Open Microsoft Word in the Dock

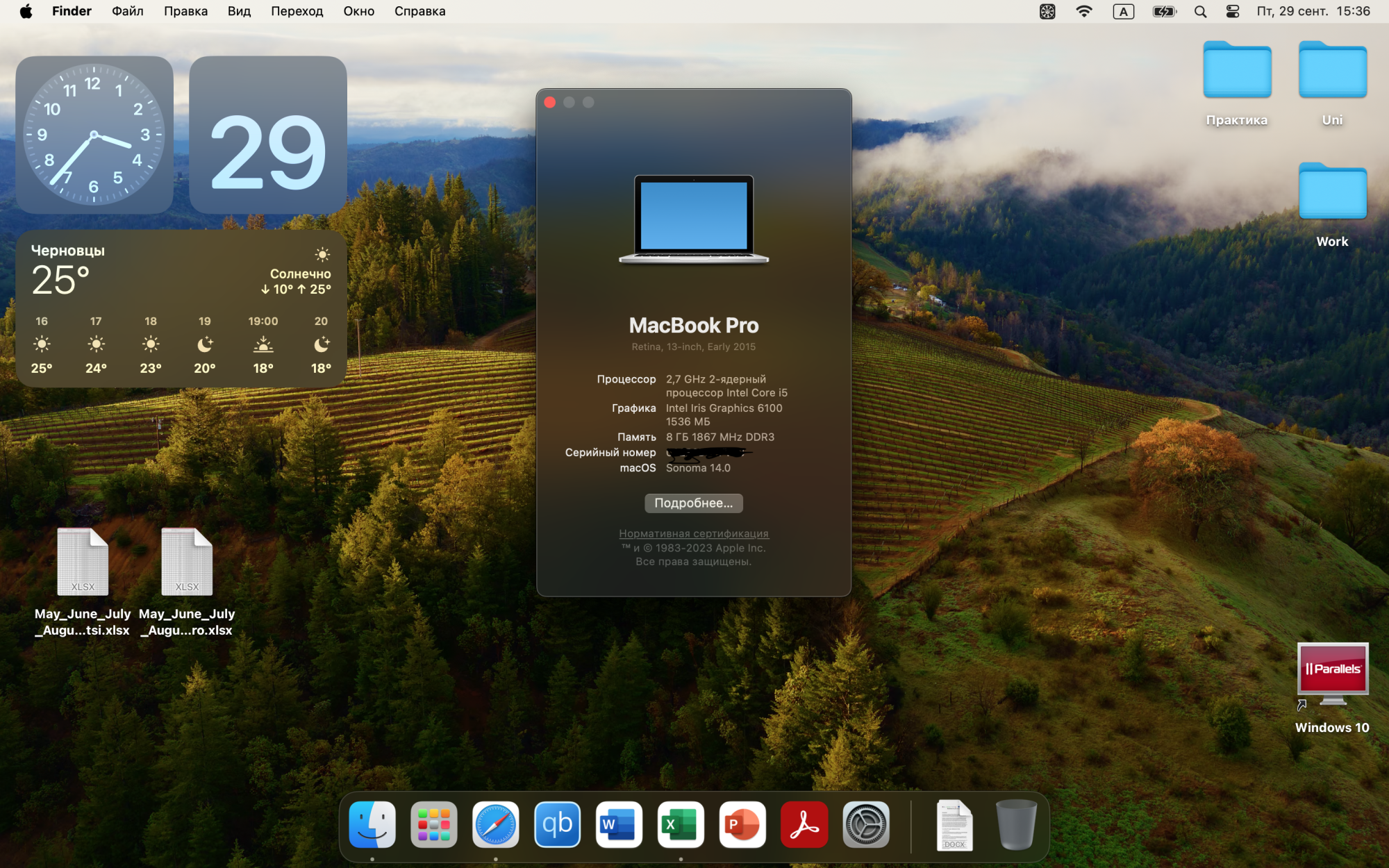click(x=619, y=825)
